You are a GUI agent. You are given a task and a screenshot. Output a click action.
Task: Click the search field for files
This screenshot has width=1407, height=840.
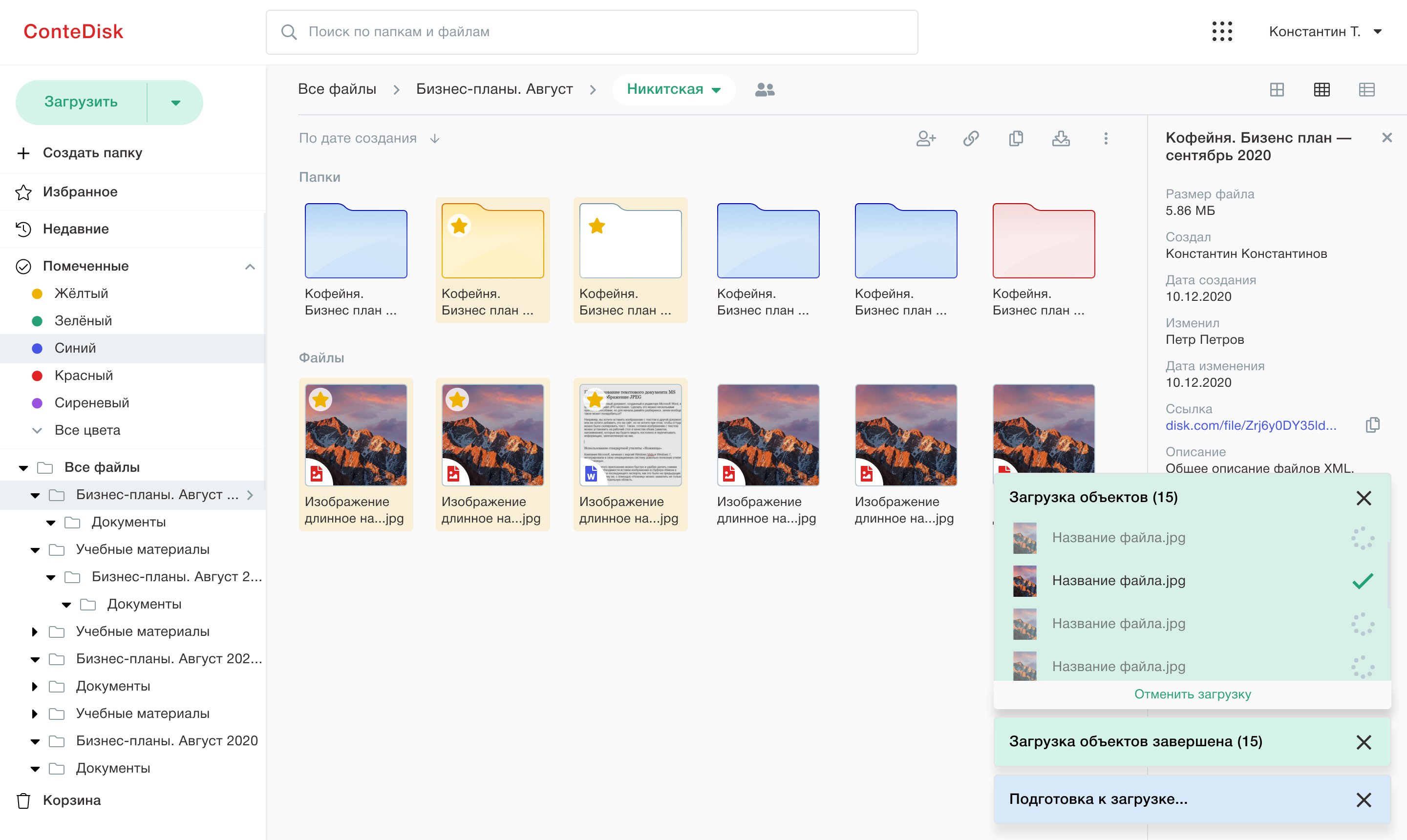point(592,32)
